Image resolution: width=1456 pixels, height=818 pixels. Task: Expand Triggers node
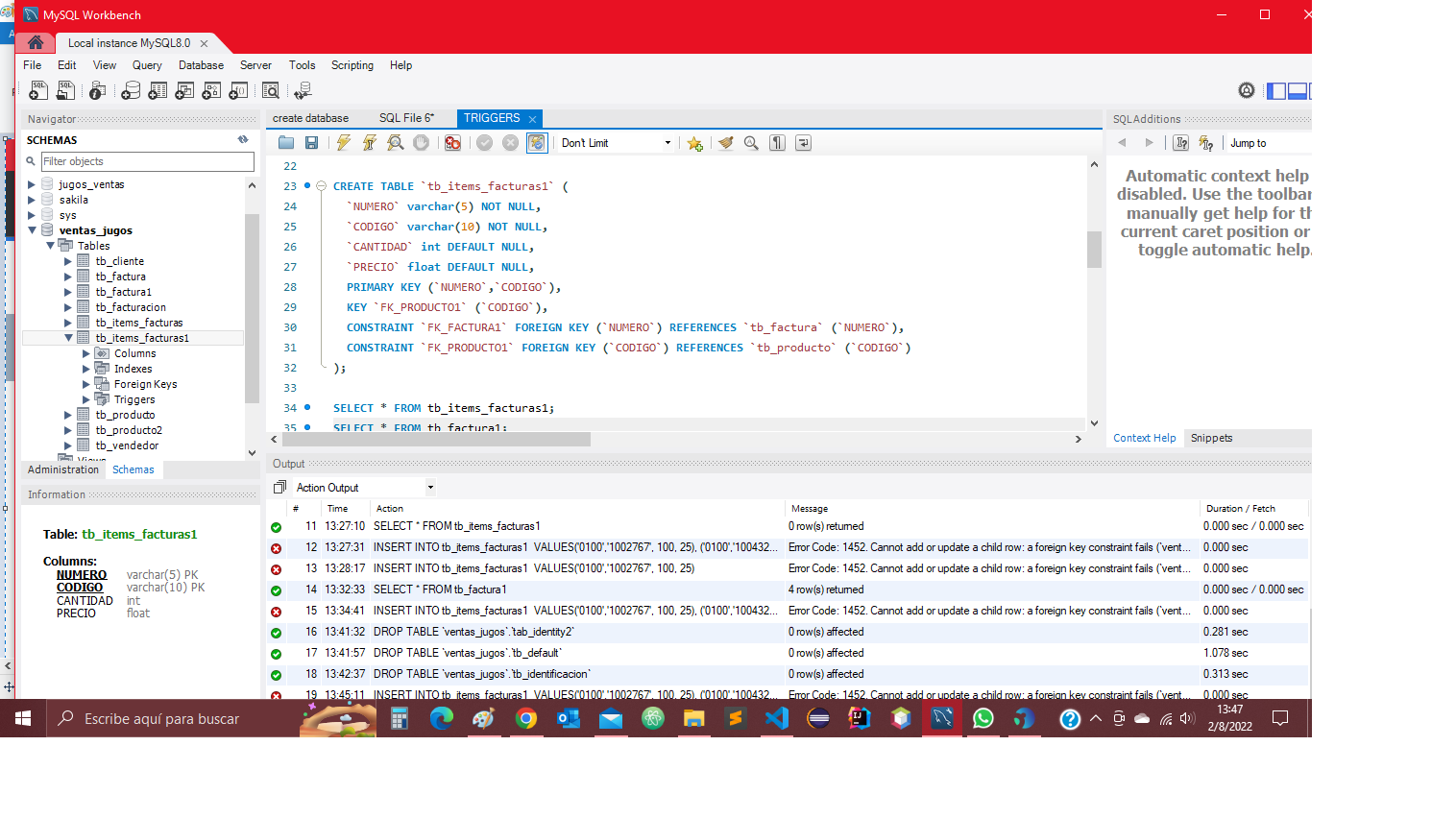pyautogui.click(x=85, y=399)
